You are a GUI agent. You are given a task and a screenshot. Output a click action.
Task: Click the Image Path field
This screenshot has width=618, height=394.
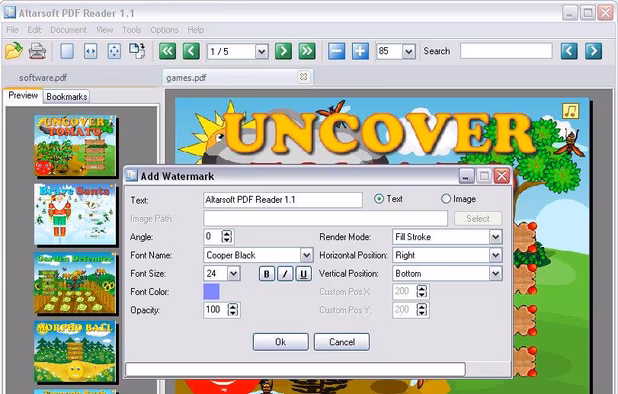click(x=325, y=219)
